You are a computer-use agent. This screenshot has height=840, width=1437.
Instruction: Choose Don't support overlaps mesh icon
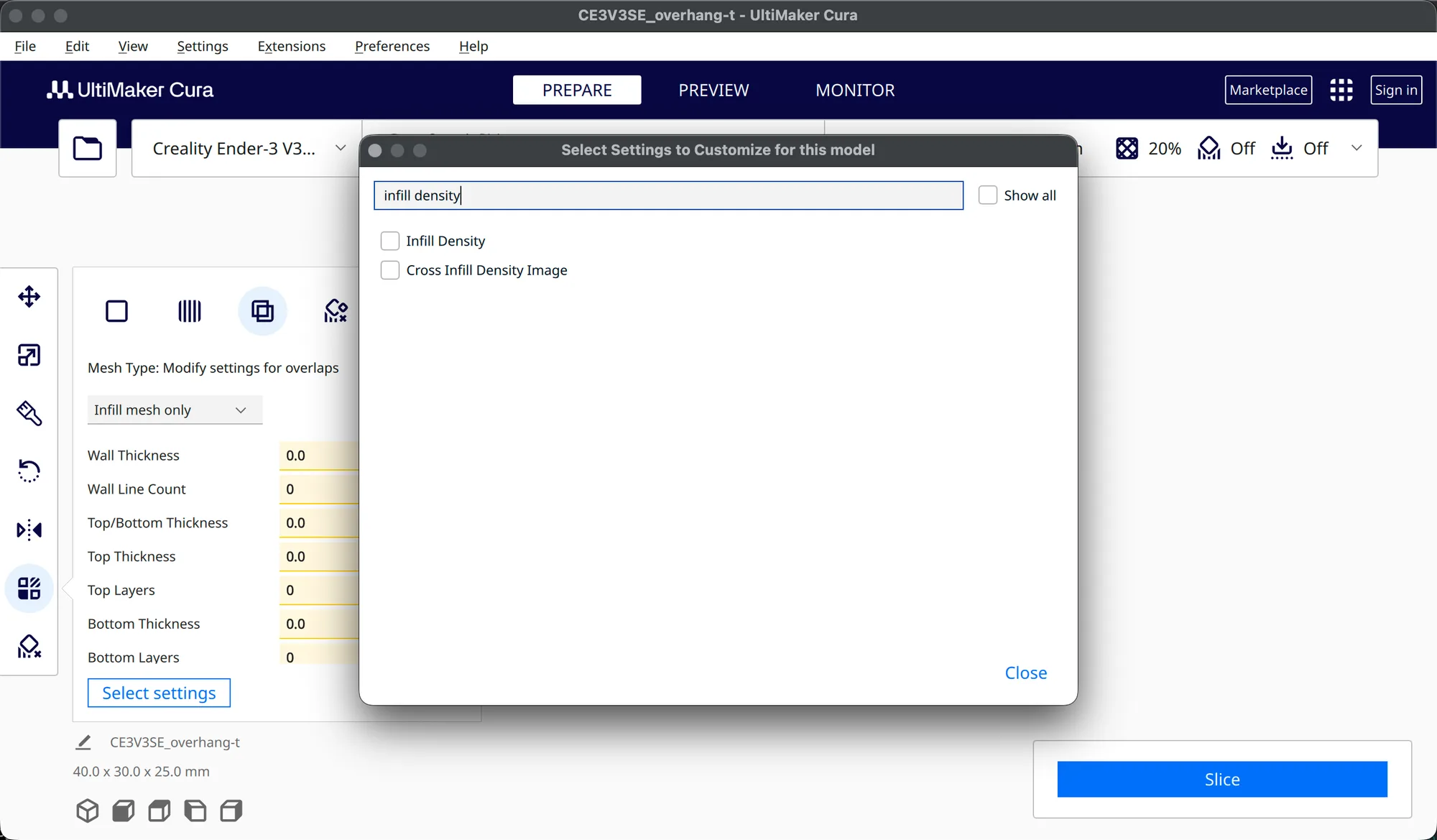[336, 311]
